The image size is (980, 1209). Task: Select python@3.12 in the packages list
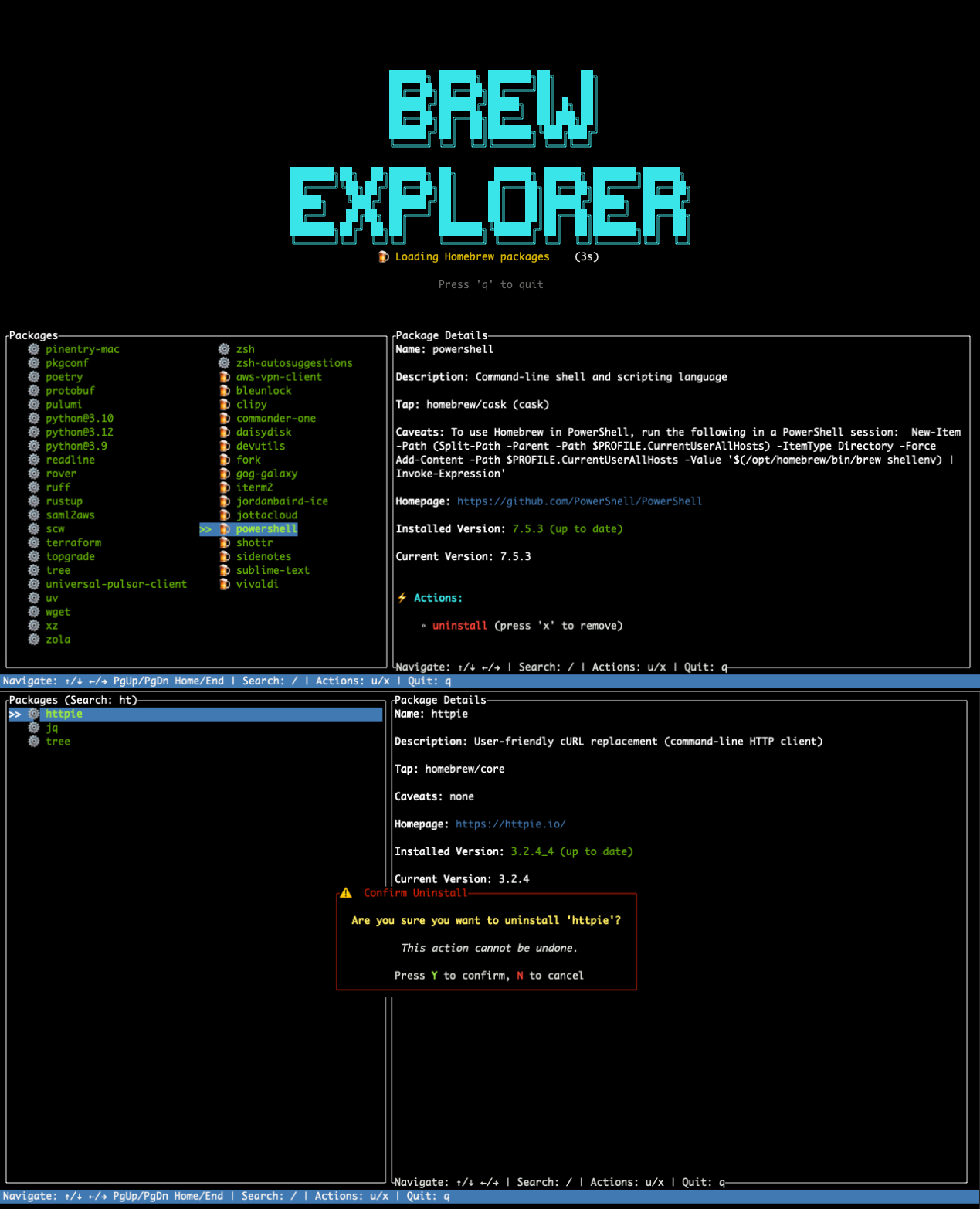click(80, 433)
